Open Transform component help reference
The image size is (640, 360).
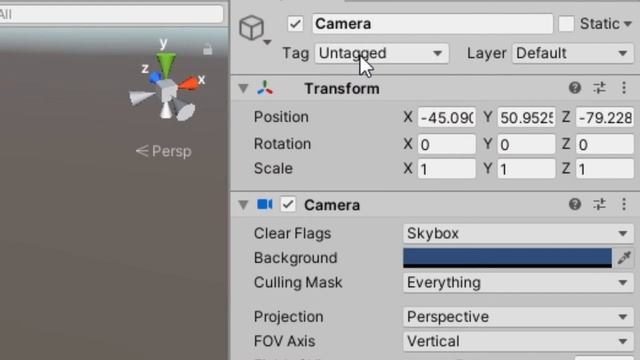pos(575,88)
